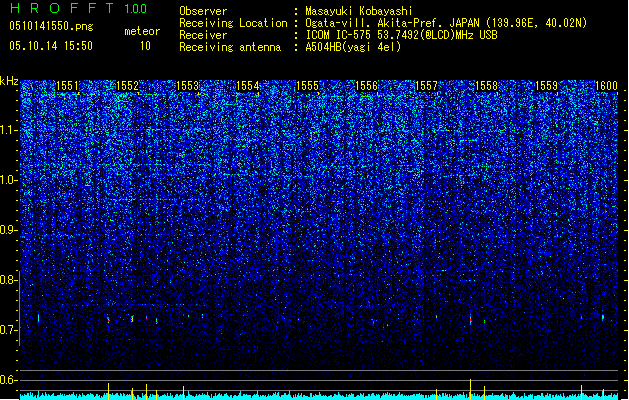The width and height of the screenshot is (629, 400).
Task: Click the receiver ICOM IC-575 text
Action: click(x=401, y=35)
